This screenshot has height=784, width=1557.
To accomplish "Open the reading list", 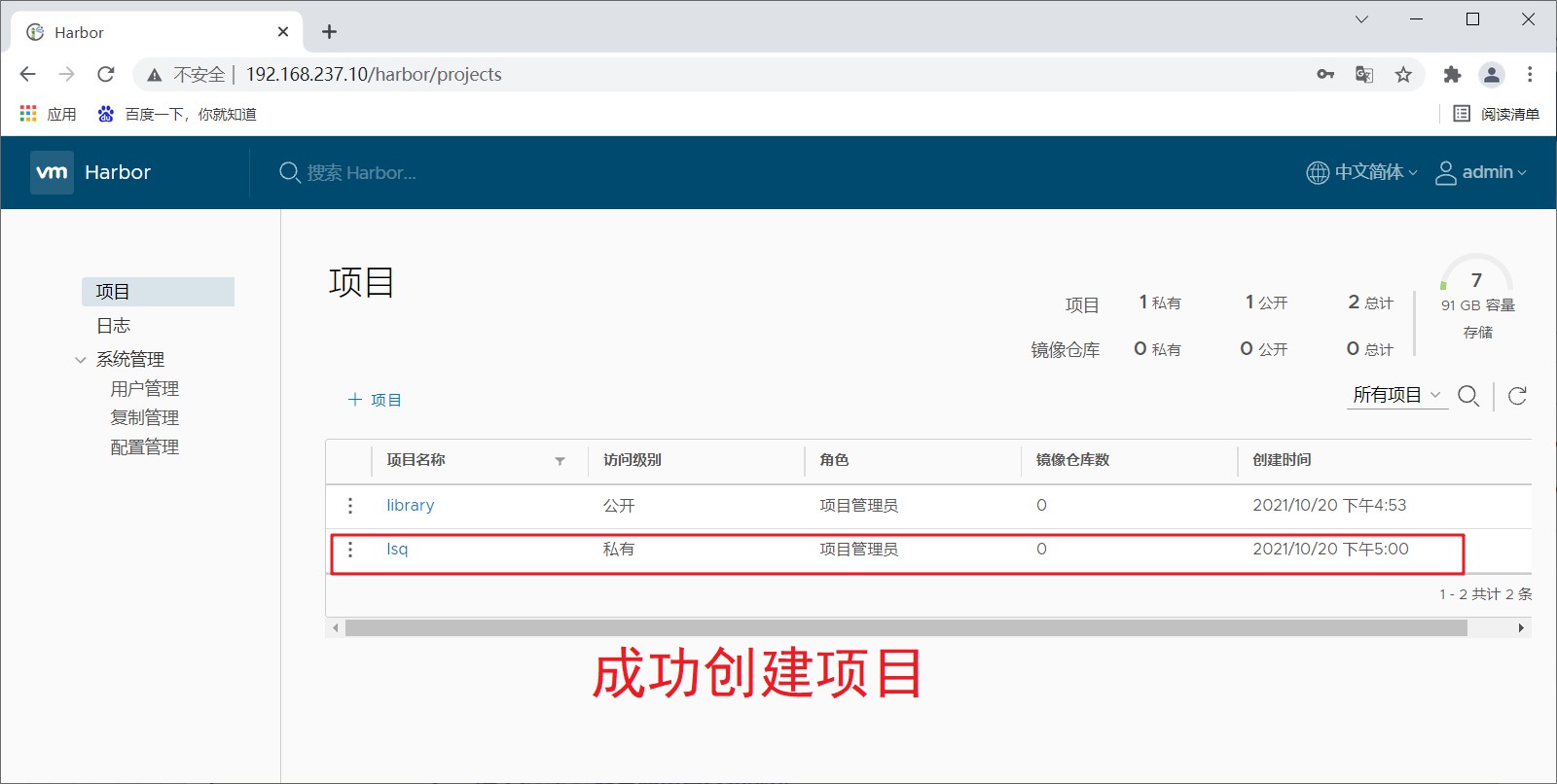I will [1496, 114].
